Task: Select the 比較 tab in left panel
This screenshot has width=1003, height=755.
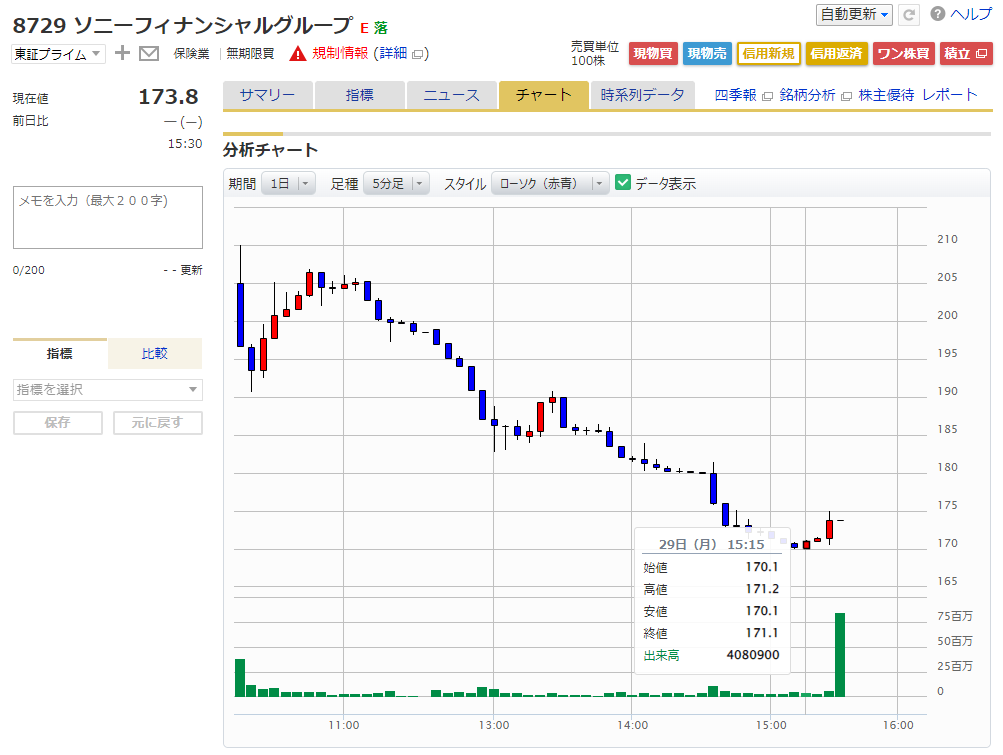Action: pos(154,353)
